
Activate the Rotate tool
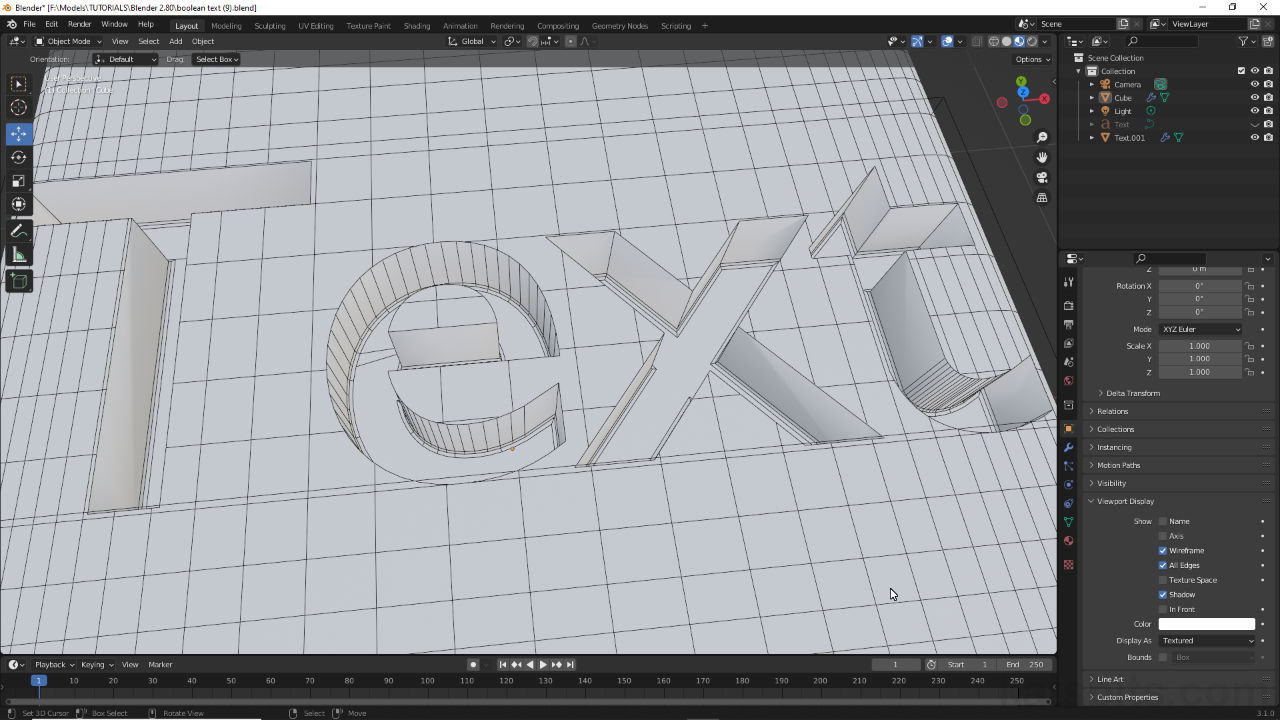[x=18, y=157]
